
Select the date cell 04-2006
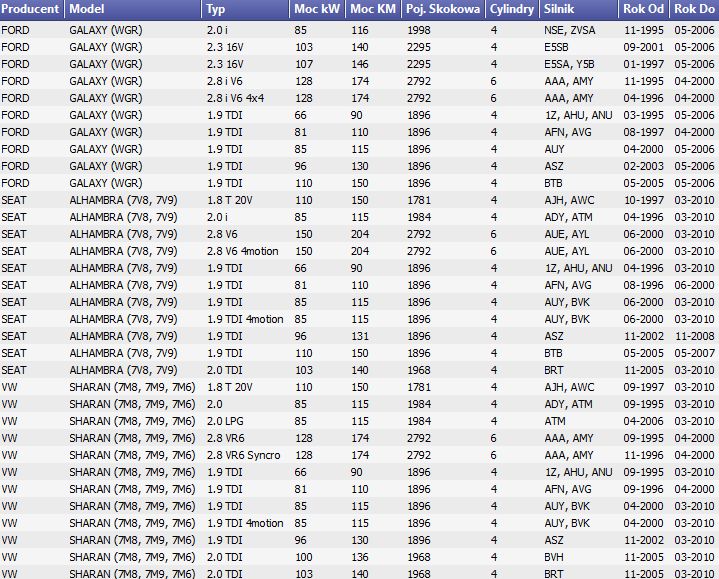click(643, 421)
